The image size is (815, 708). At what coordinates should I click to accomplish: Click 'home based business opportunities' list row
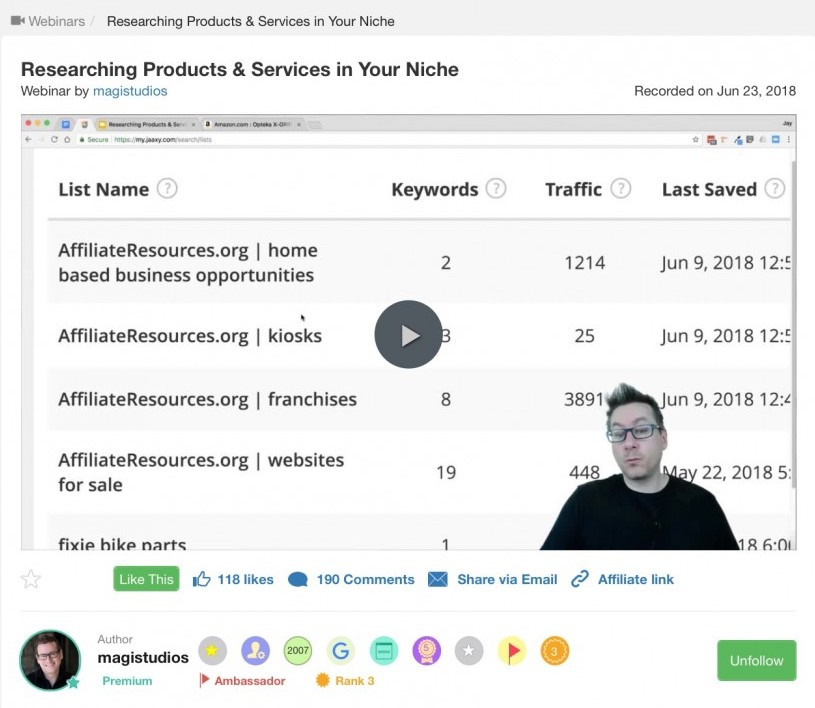click(418, 263)
